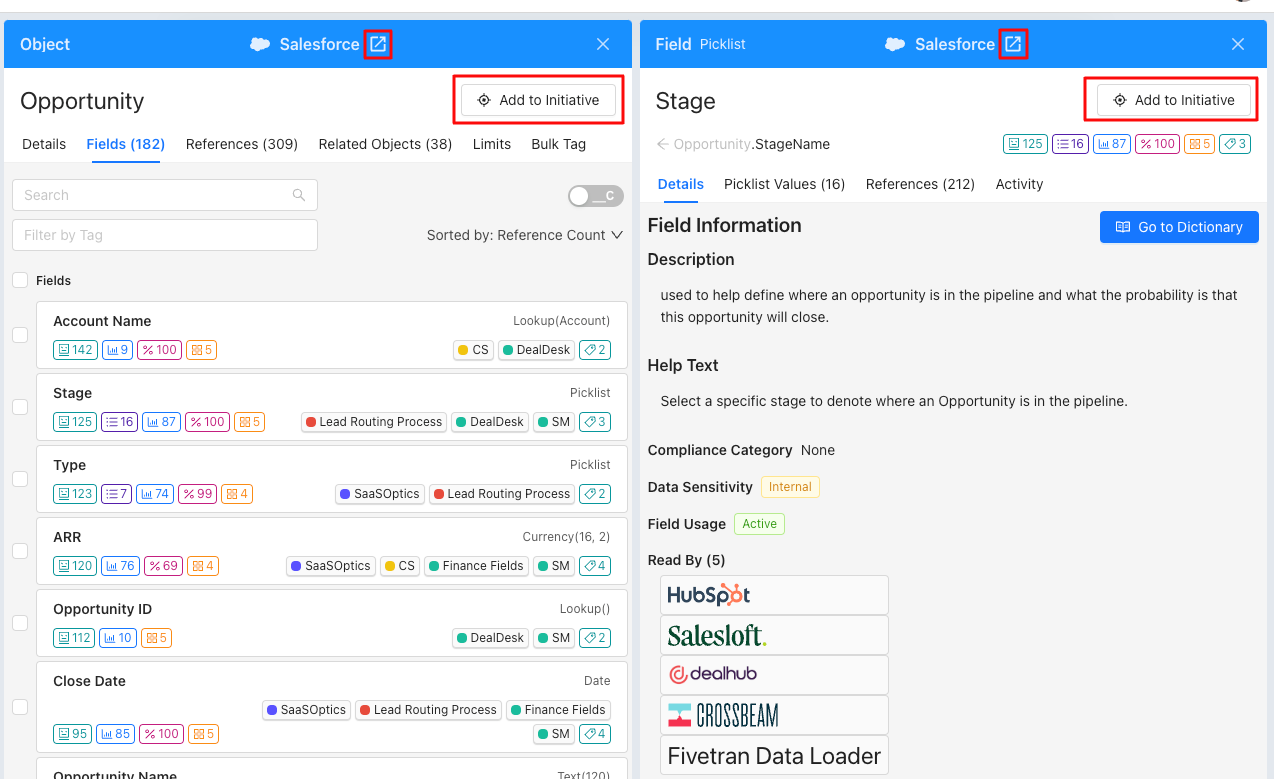Open the Sorted by: Reference Count dropdown
Image resolution: width=1274 pixels, height=779 pixels.
[525, 235]
